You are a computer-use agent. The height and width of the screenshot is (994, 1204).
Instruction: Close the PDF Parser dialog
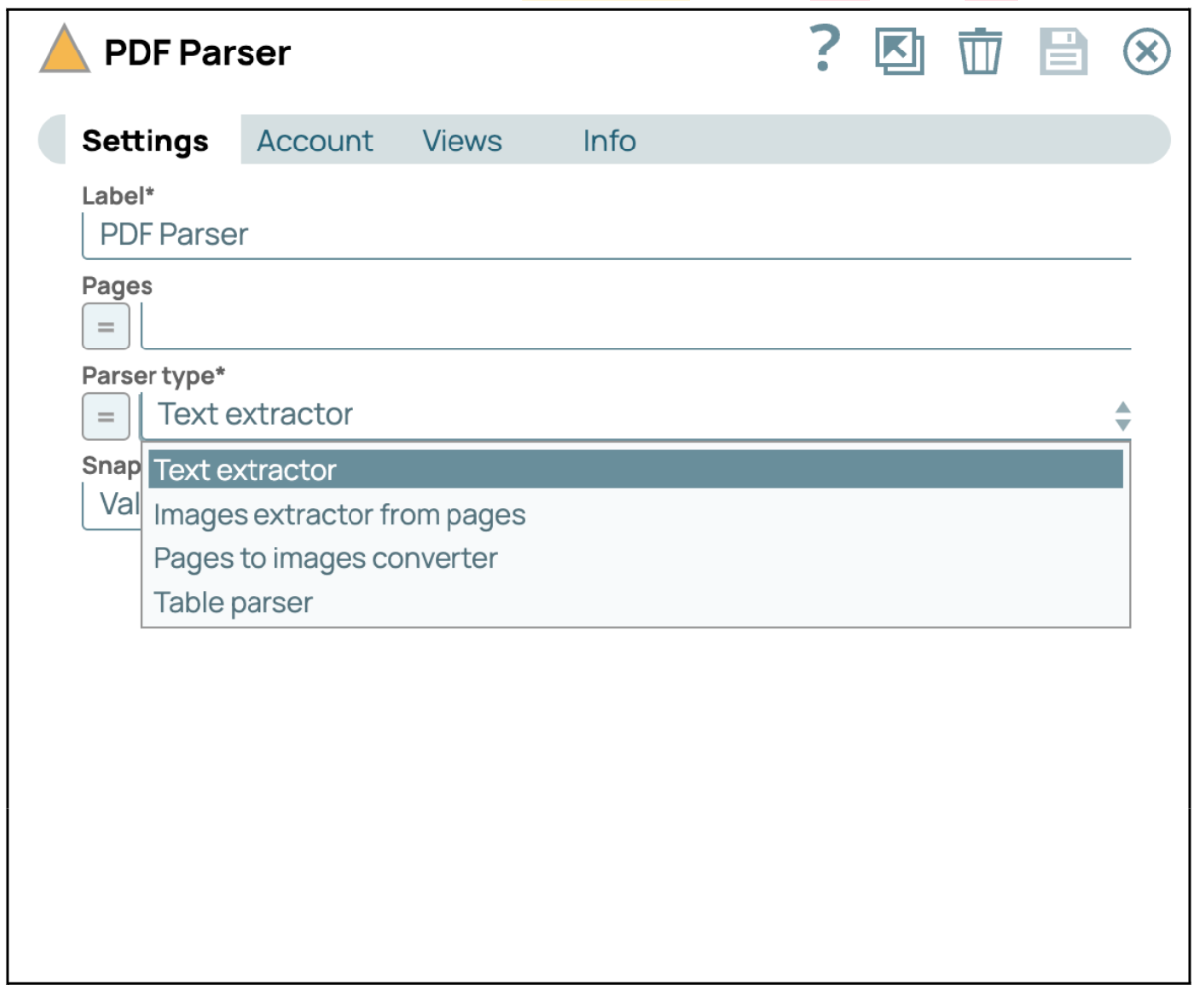pyautogui.click(x=1147, y=51)
